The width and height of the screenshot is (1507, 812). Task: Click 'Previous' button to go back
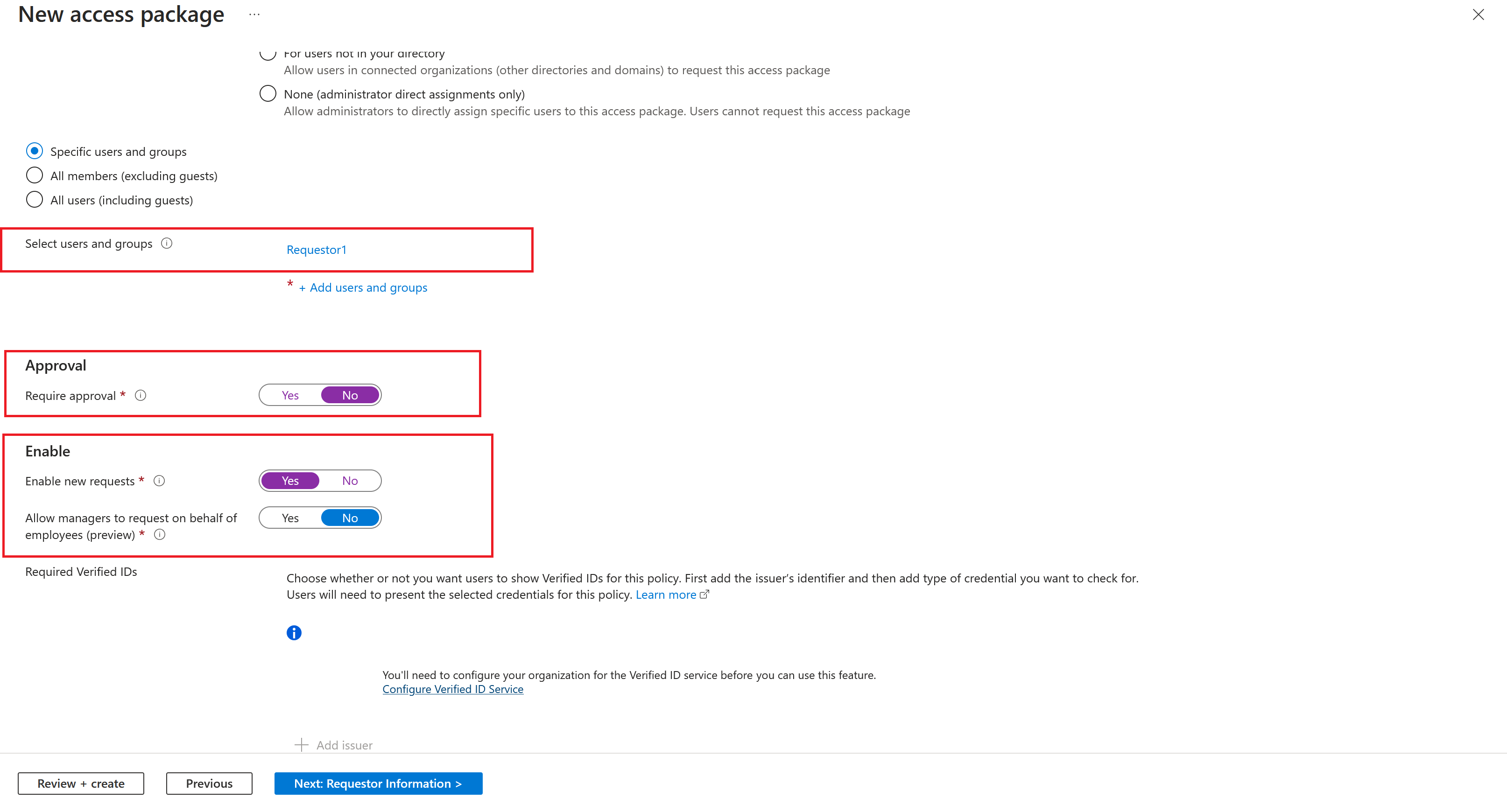click(209, 783)
